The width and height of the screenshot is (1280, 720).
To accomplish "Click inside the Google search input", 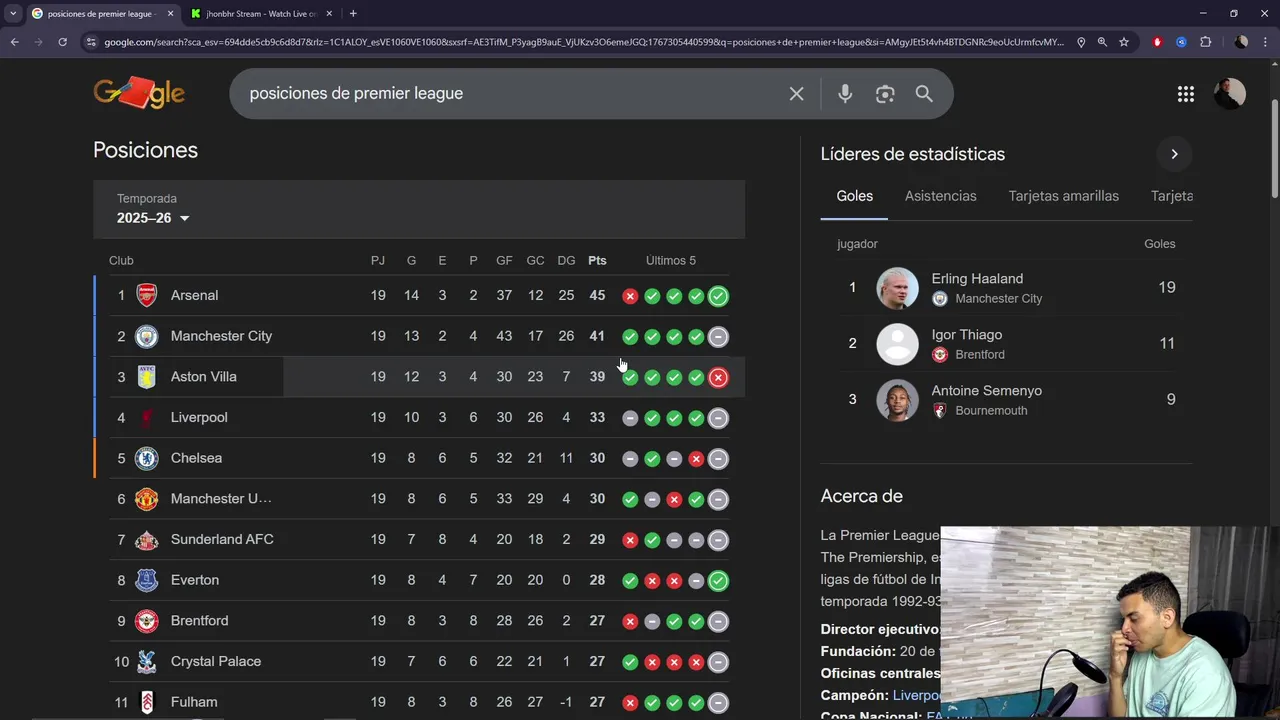I will 510,93.
